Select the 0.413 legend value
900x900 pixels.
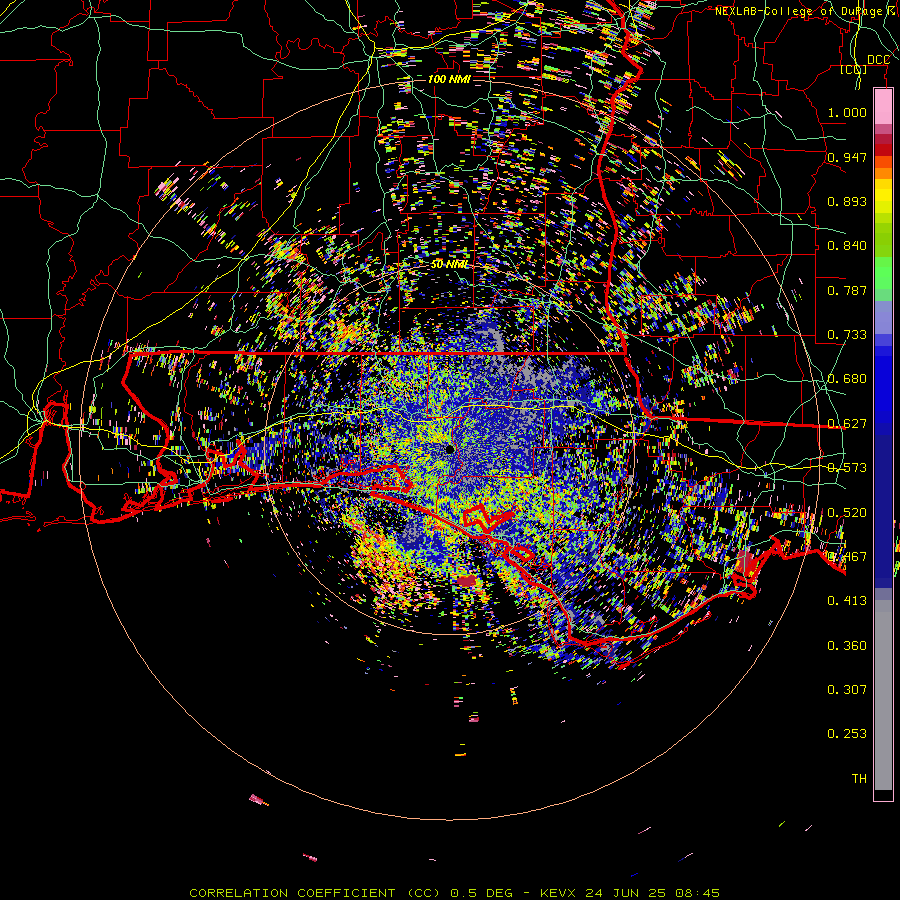pos(847,601)
